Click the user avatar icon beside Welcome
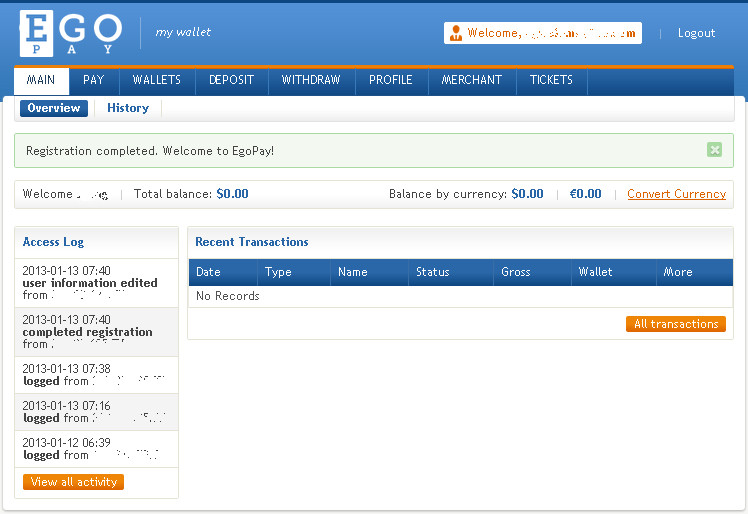Image resolution: width=748 pixels, height=514 pixels. coord(455,33)
